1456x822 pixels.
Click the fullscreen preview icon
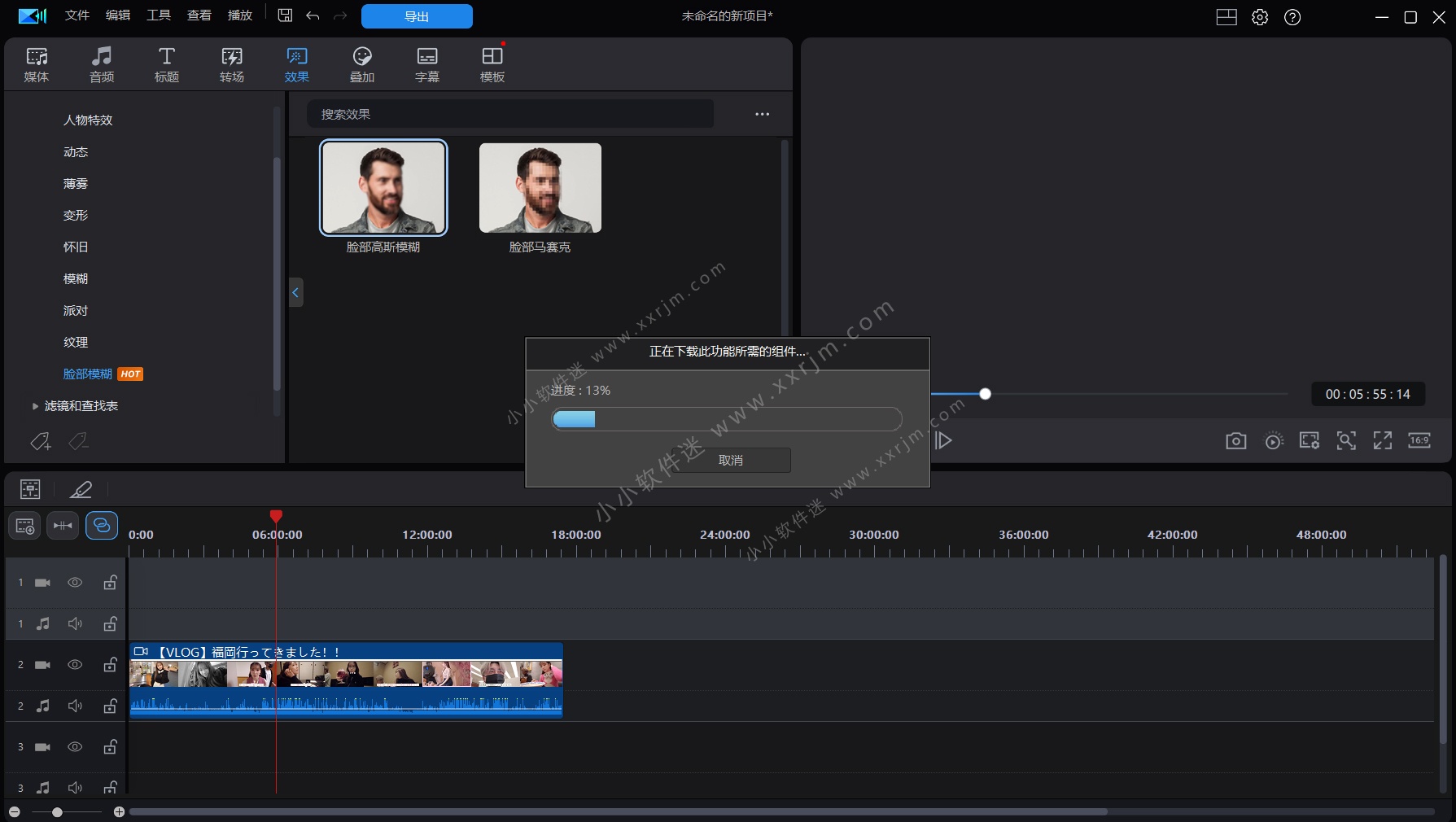(x=1383, y=440)
